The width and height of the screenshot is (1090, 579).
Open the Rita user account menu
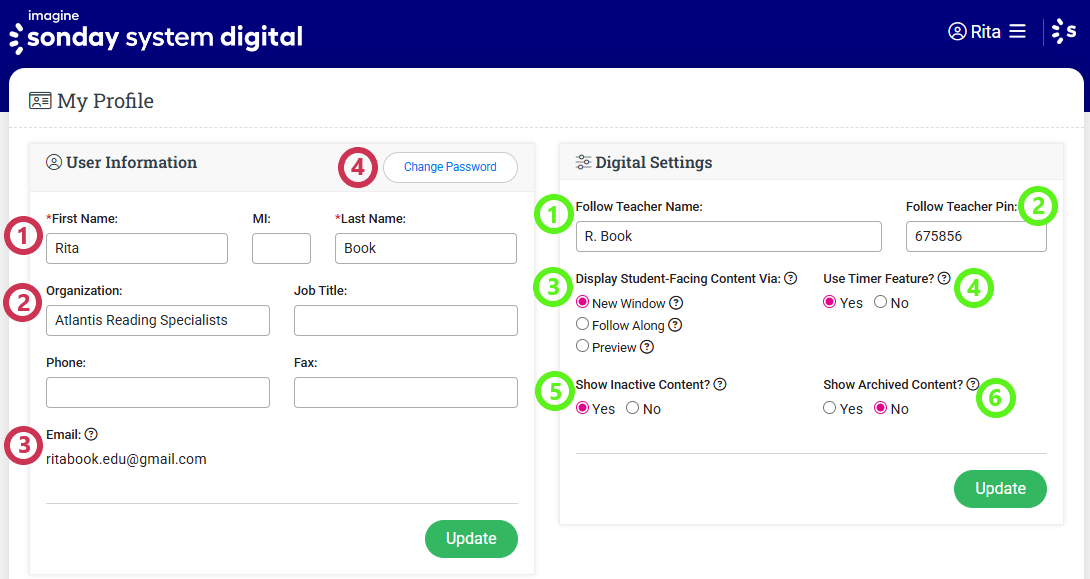click(x=975, y=31)
